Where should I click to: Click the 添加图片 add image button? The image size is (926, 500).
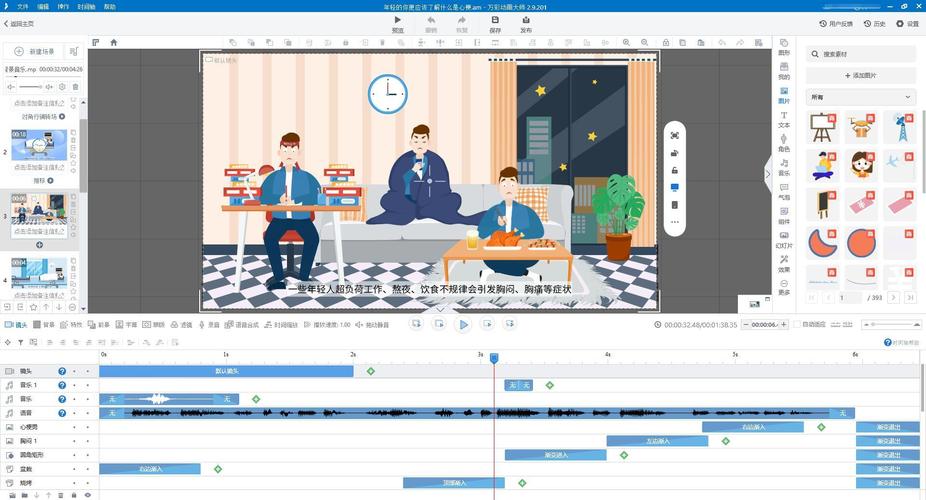tap(860, 76)
